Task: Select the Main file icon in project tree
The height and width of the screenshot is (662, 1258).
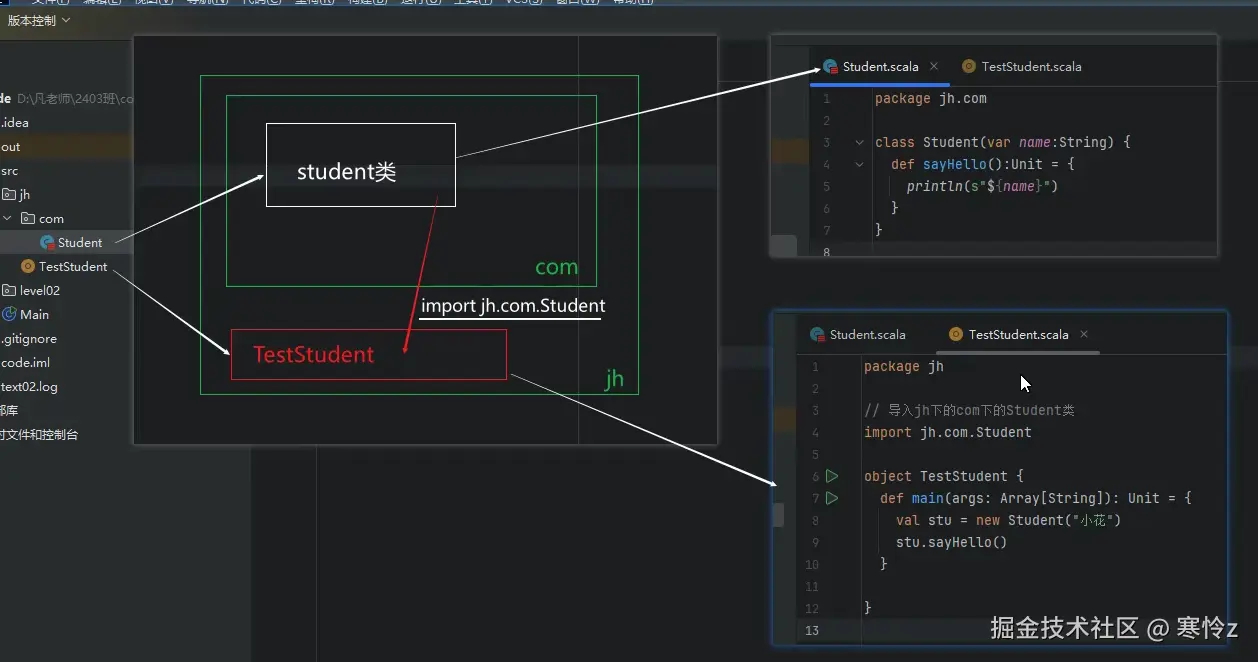Action: point(9,315)
